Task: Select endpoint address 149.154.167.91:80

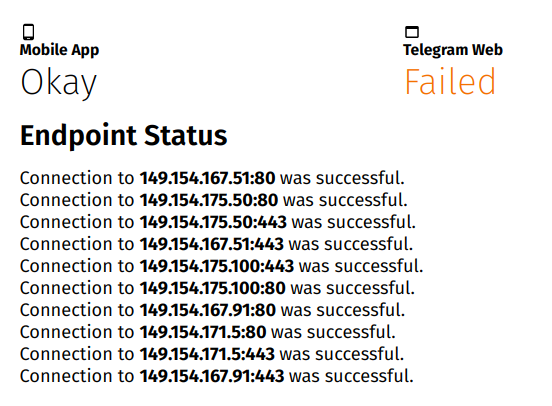Action: [x=208, y=310]
